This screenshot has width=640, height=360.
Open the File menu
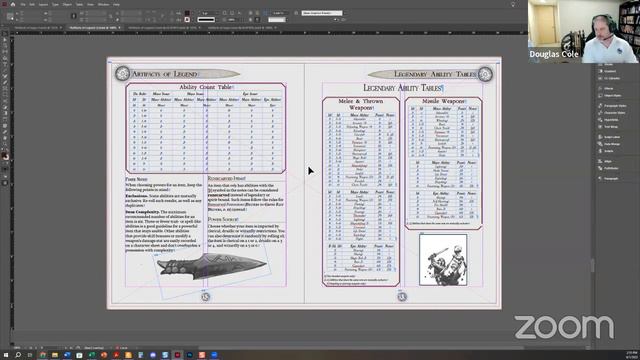[23, 4]
